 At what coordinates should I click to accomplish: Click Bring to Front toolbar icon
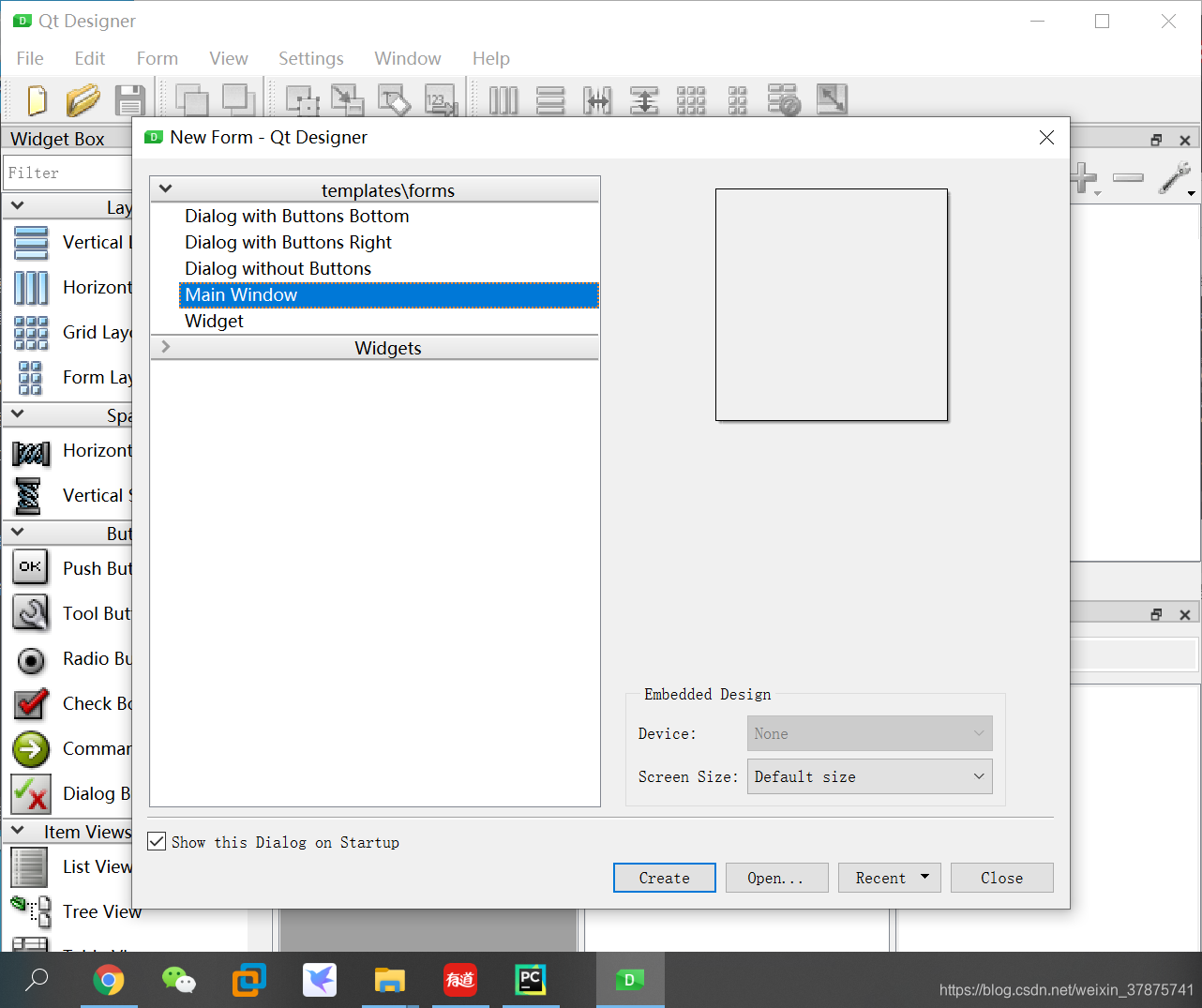point(238,99)
